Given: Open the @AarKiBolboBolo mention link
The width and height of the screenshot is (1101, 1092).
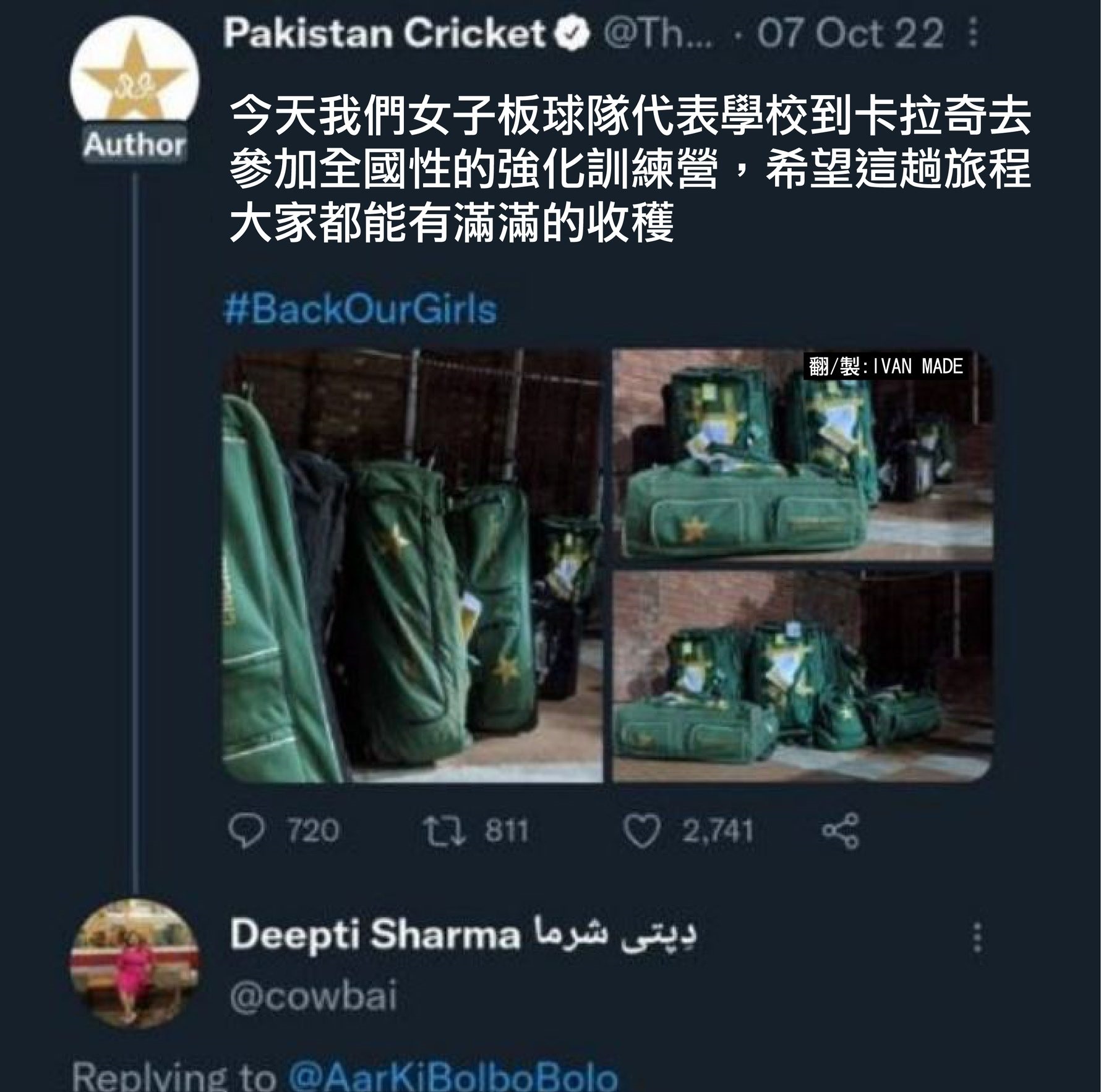Looking at the screenshot, I should coord(453,1077).
